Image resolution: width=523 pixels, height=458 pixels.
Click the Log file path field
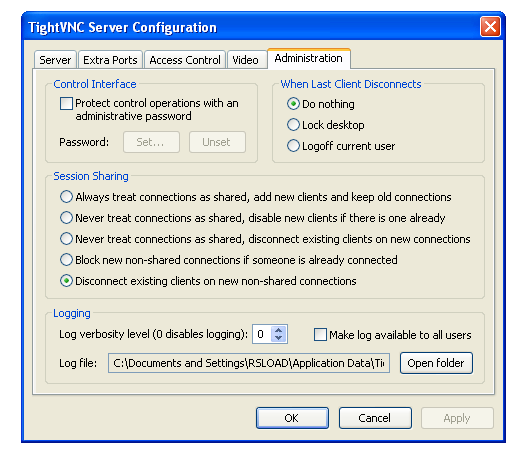(x=249, y=363)
